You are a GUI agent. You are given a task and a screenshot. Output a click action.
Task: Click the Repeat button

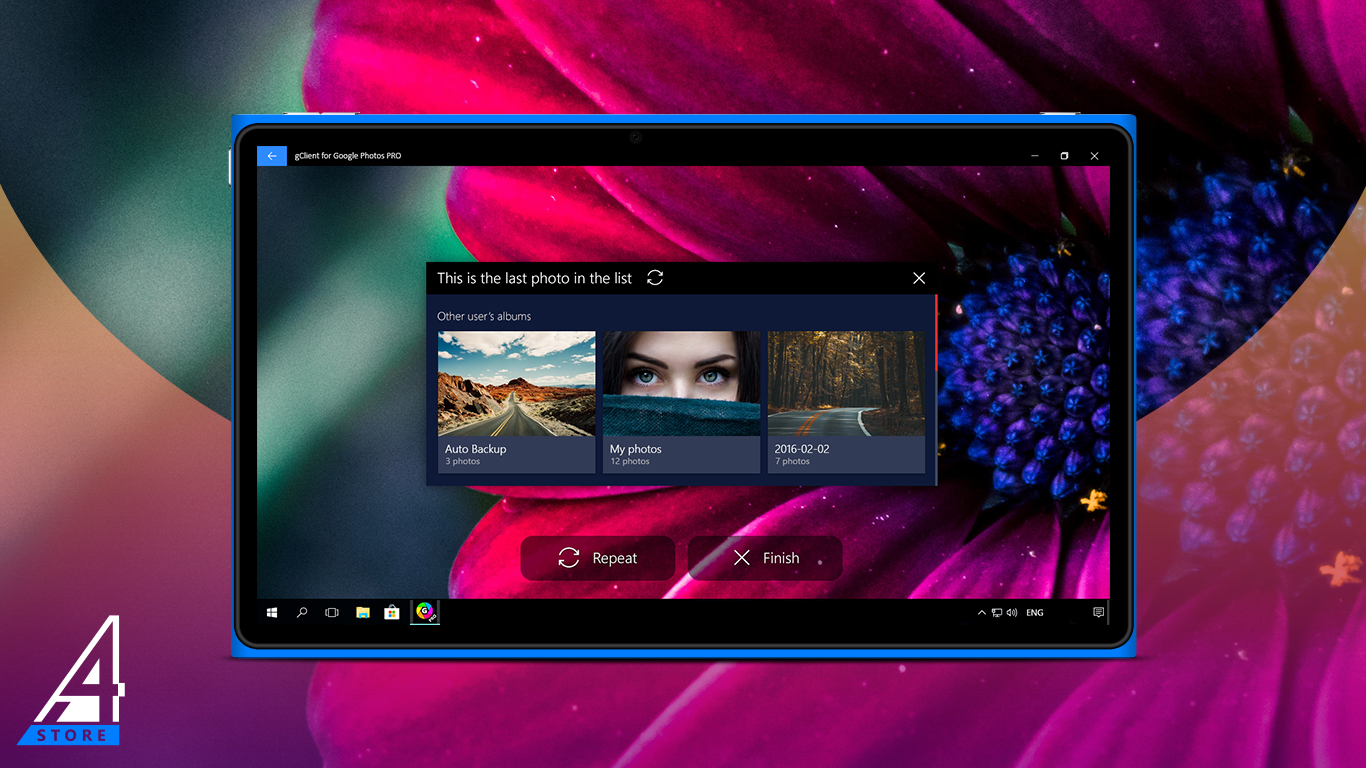click(x=598, y=558)
